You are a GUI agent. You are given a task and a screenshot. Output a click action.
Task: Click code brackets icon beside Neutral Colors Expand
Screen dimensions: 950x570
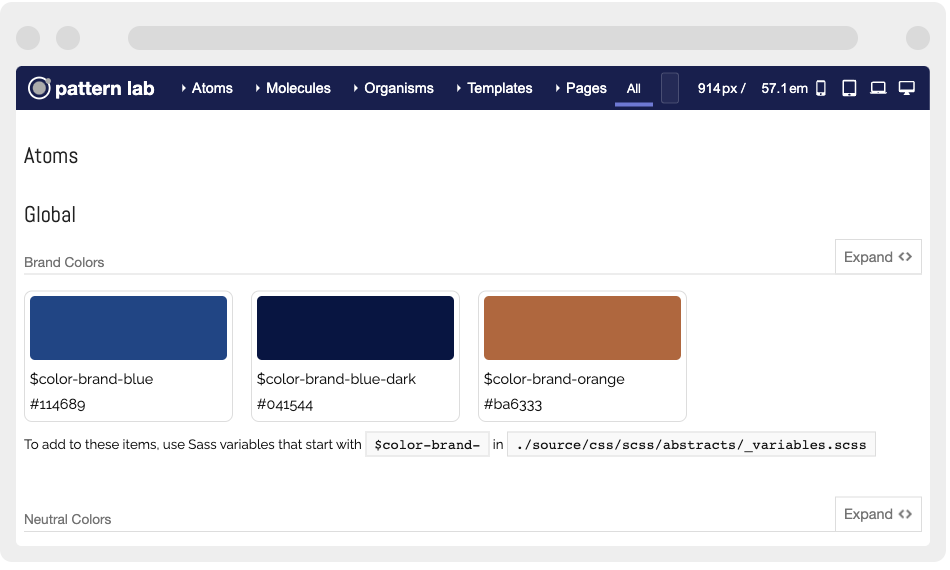(x=905, y=514)
